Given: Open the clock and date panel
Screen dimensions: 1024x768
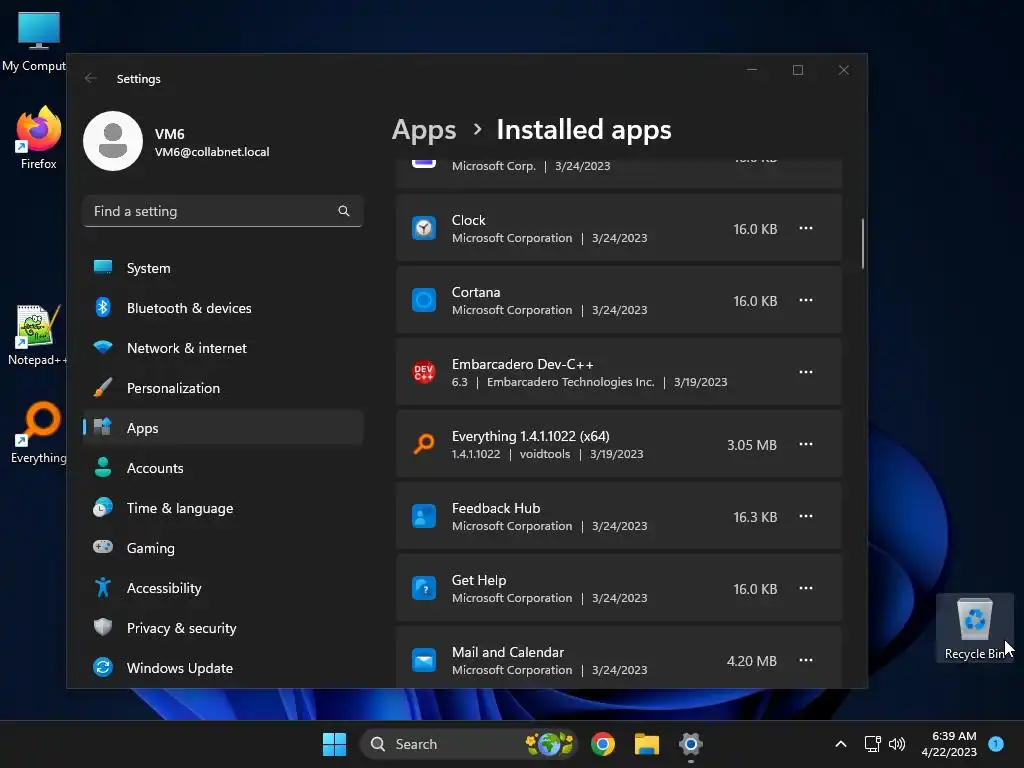Looking at the screenshot, I should [x=949, y=744].
